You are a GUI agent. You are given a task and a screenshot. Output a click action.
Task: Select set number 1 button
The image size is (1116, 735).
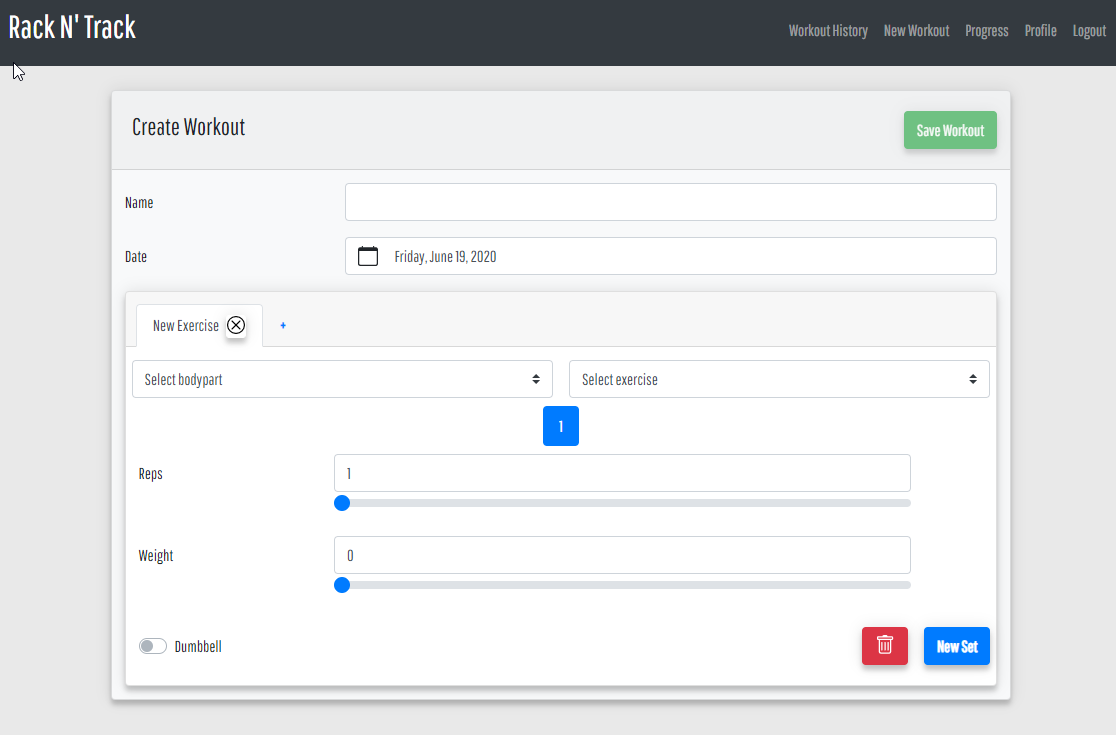[x=561, y=426]
